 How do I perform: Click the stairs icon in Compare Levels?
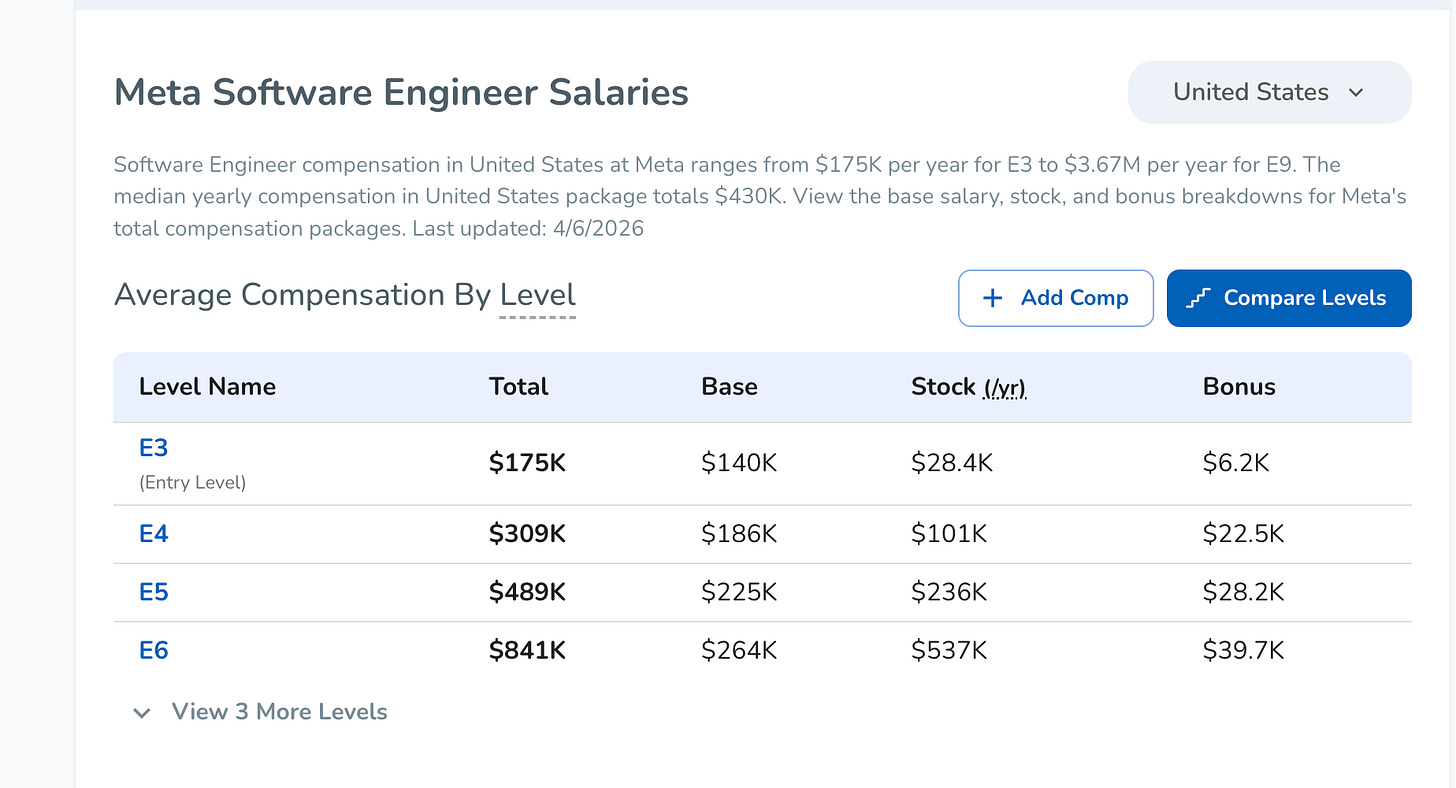coord(1198,298)
